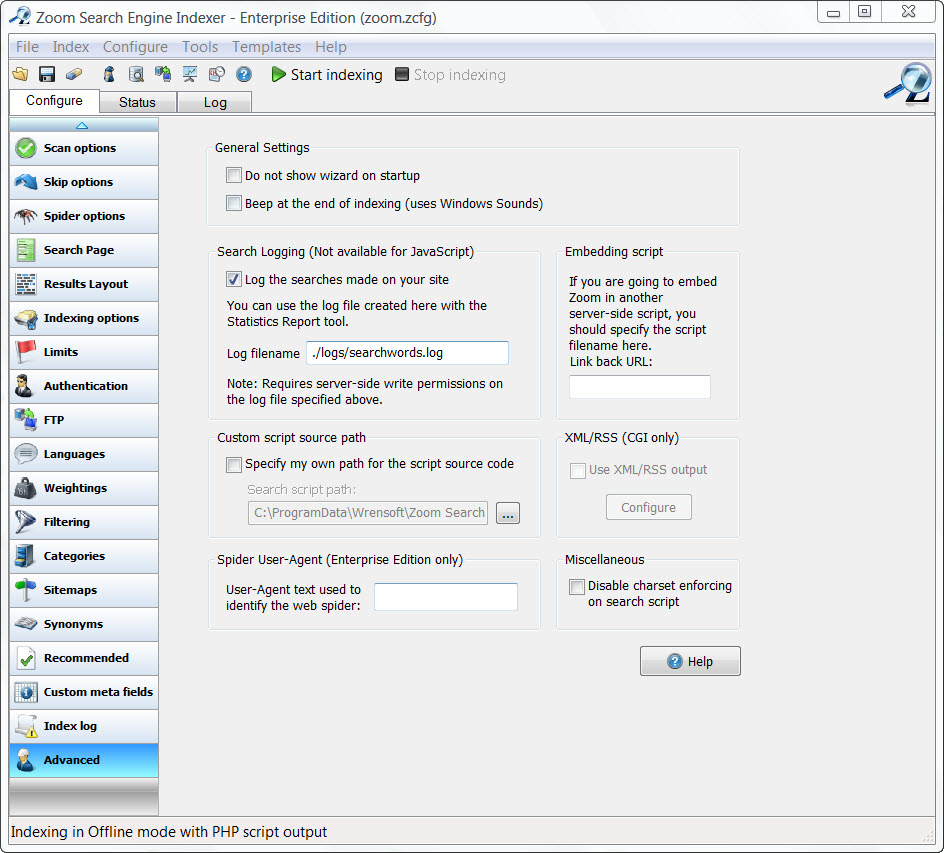This screenshot has height=853, width=944.
Task: Click the database magnifier toolbar icon
Action: tap(137, 74)
